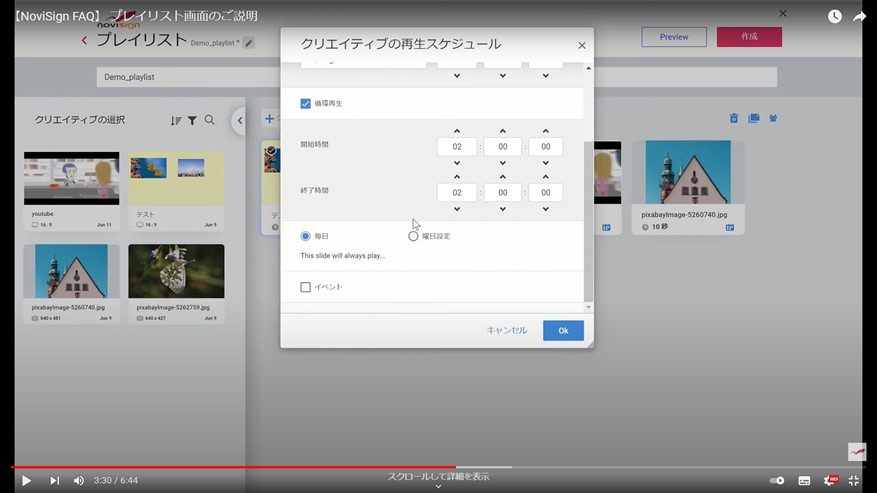Decrease the 終了時間 second value
The image size is (877, 493).
[x=545, y=209]
